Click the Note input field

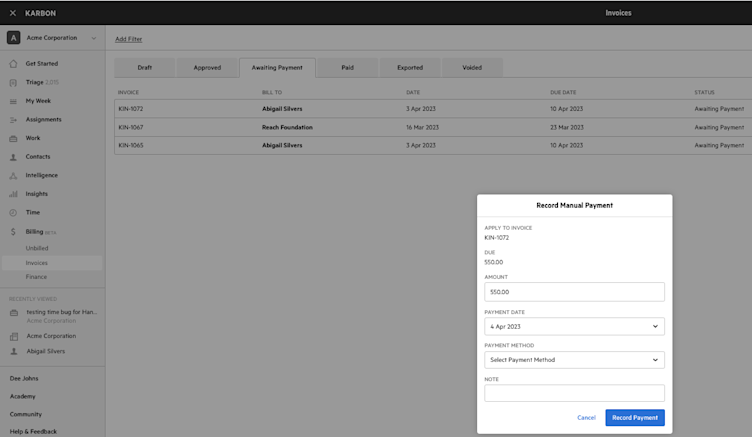[x=575, y=393]
